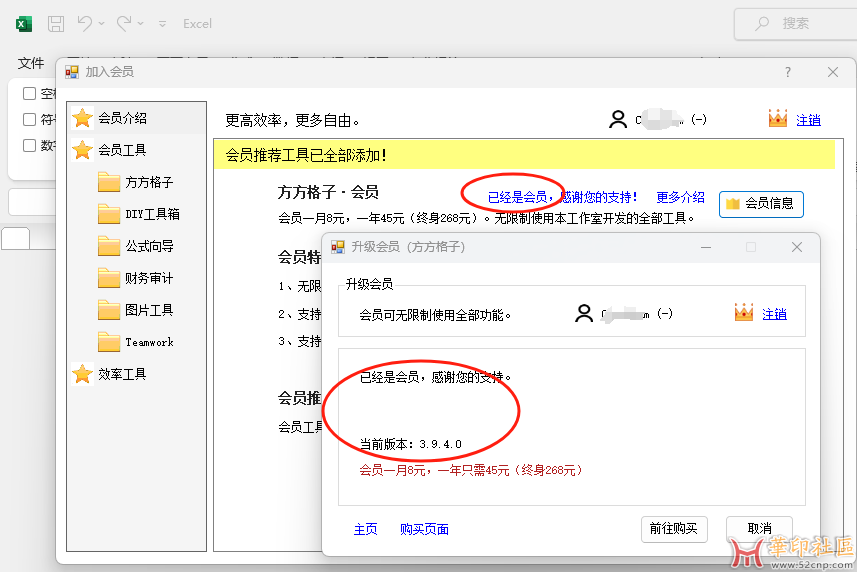
Task: Click the 前往购买 button
Action: coord(673,528)
